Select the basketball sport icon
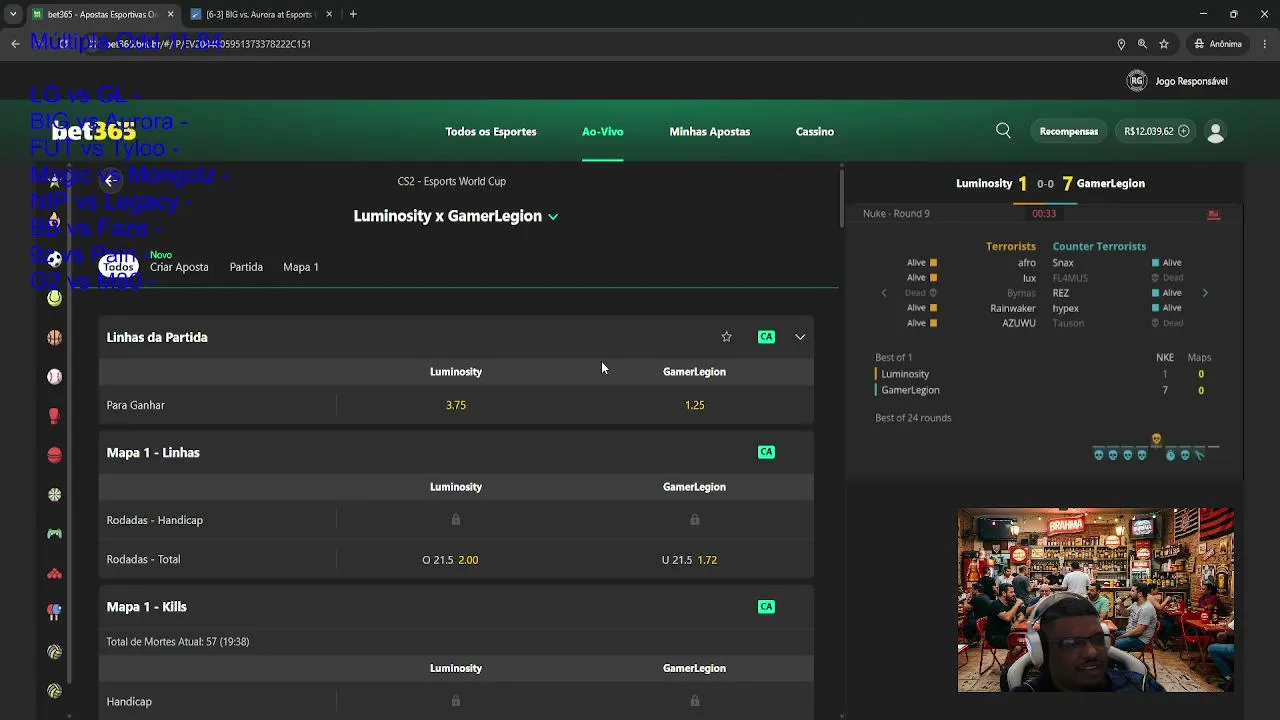Screen dimensions: 1280x720 point(54,337)
